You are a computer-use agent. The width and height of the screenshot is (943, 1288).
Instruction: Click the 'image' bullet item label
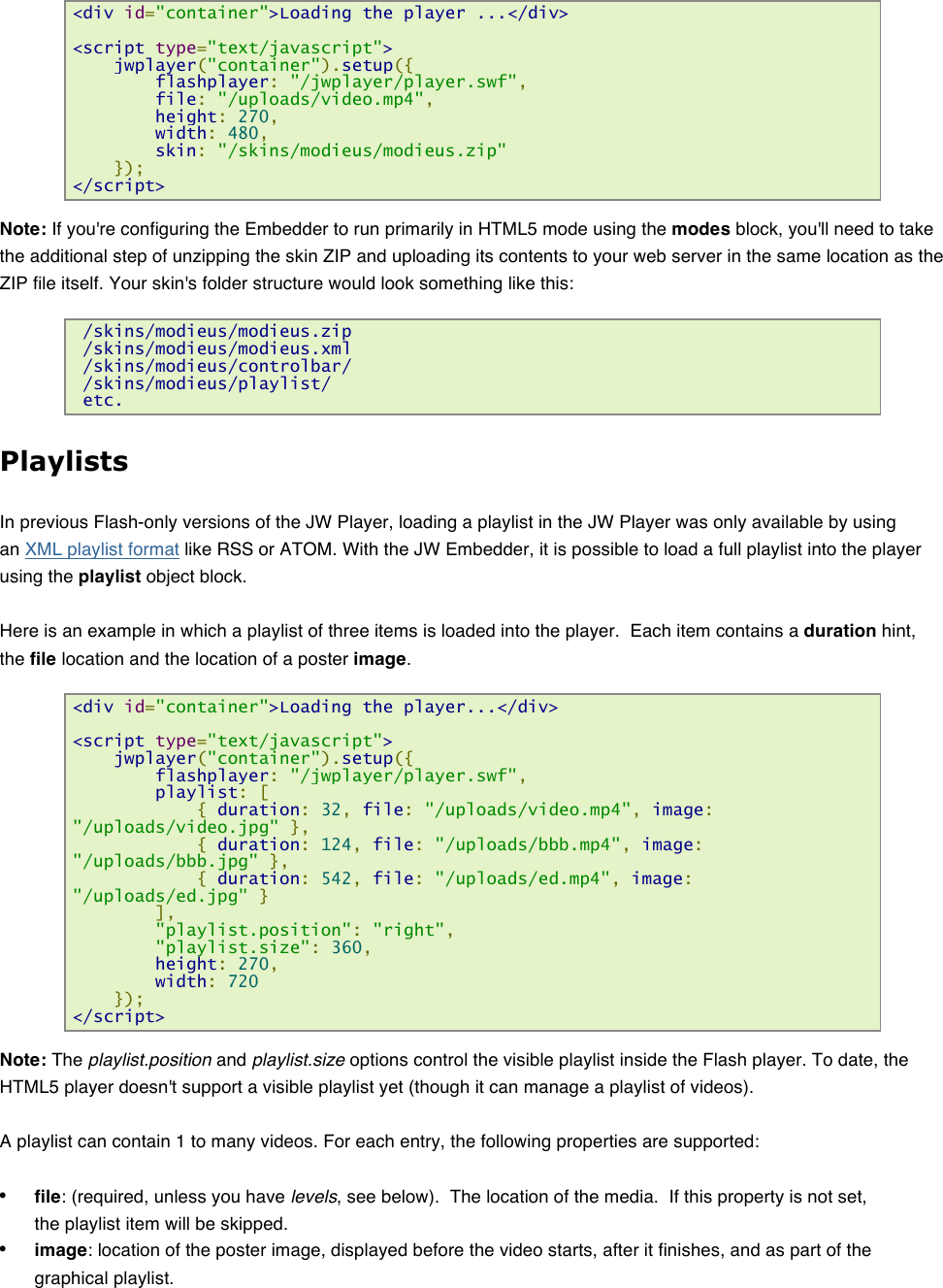[x=61, y=1250]
